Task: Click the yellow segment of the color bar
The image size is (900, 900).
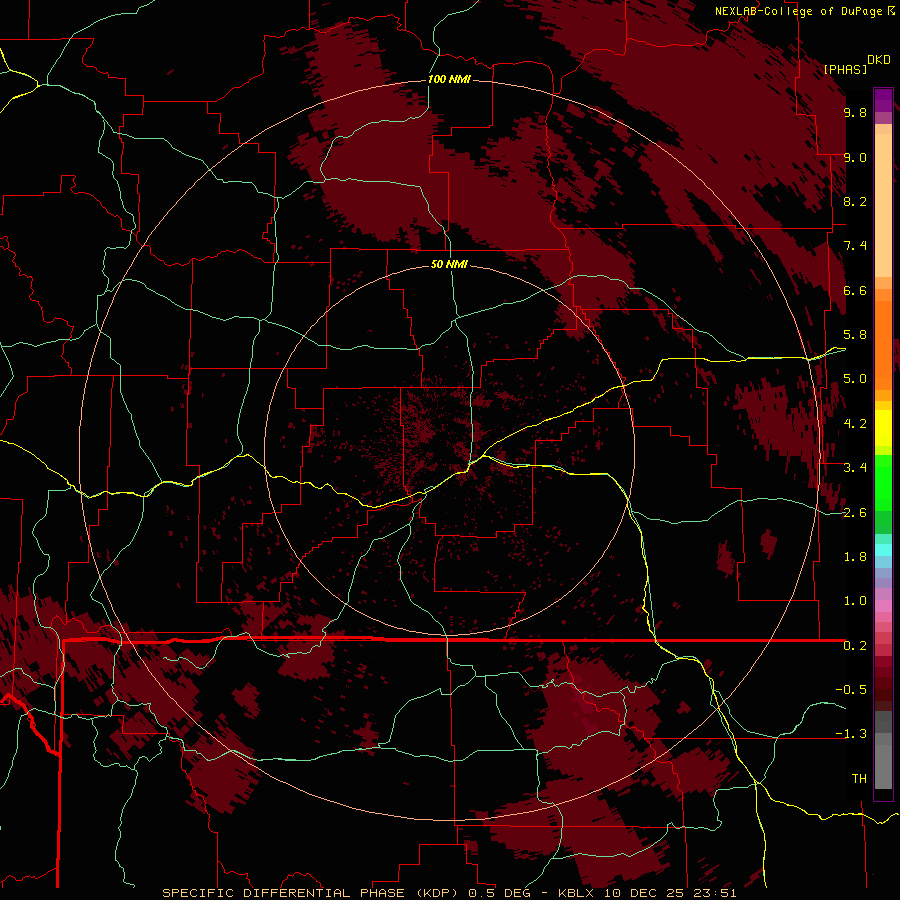Action: [883, 428]
